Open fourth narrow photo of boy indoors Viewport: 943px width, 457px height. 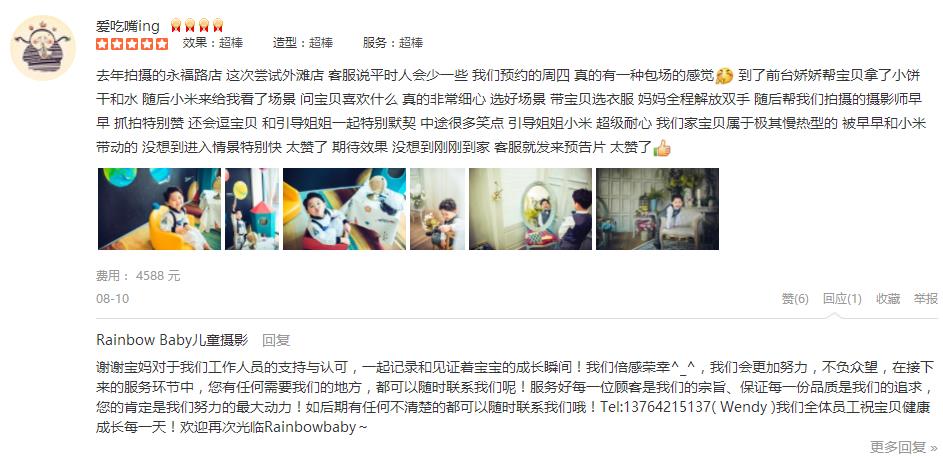pyautogui.click(x=437, y=209)
